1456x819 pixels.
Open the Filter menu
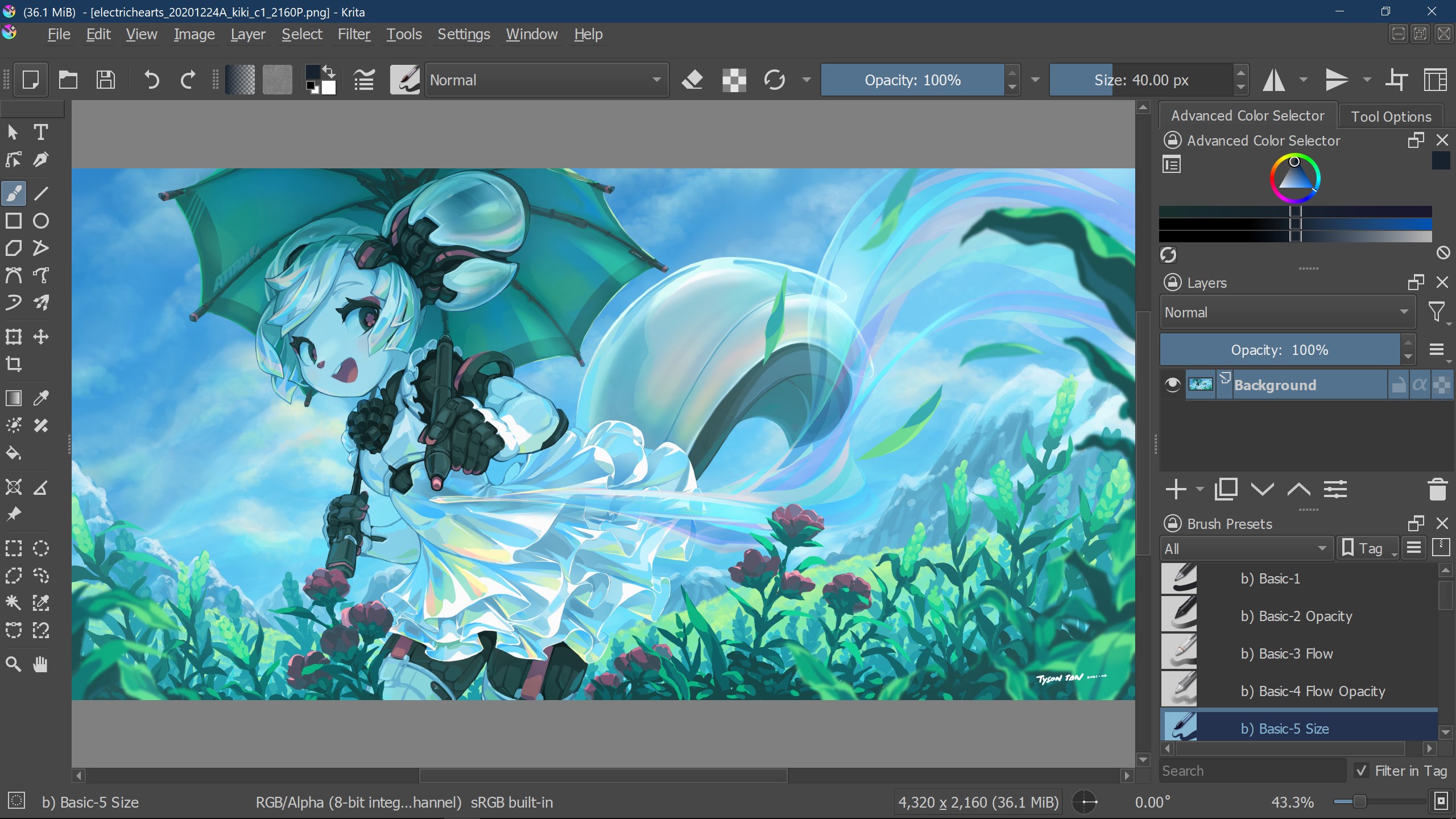(354, 34)
